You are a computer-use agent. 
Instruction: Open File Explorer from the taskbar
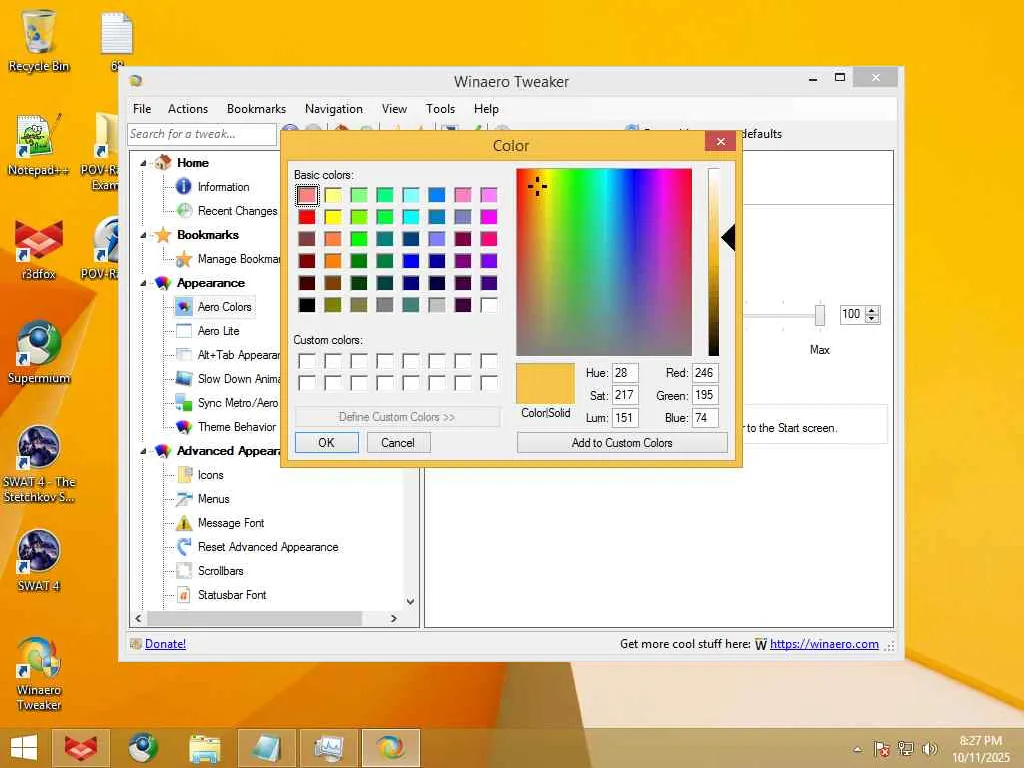click(x=204, y=748)
